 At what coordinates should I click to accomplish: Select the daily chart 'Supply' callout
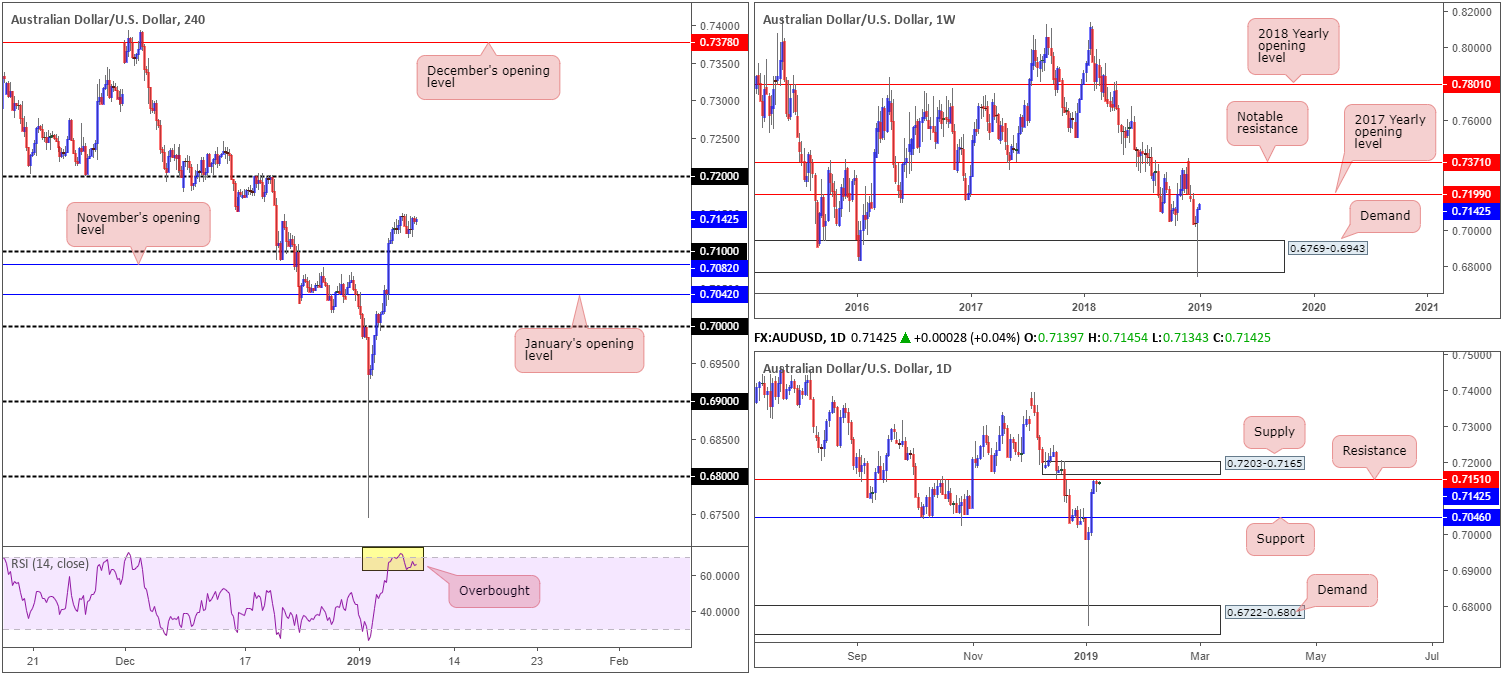tap(1274, 432)
